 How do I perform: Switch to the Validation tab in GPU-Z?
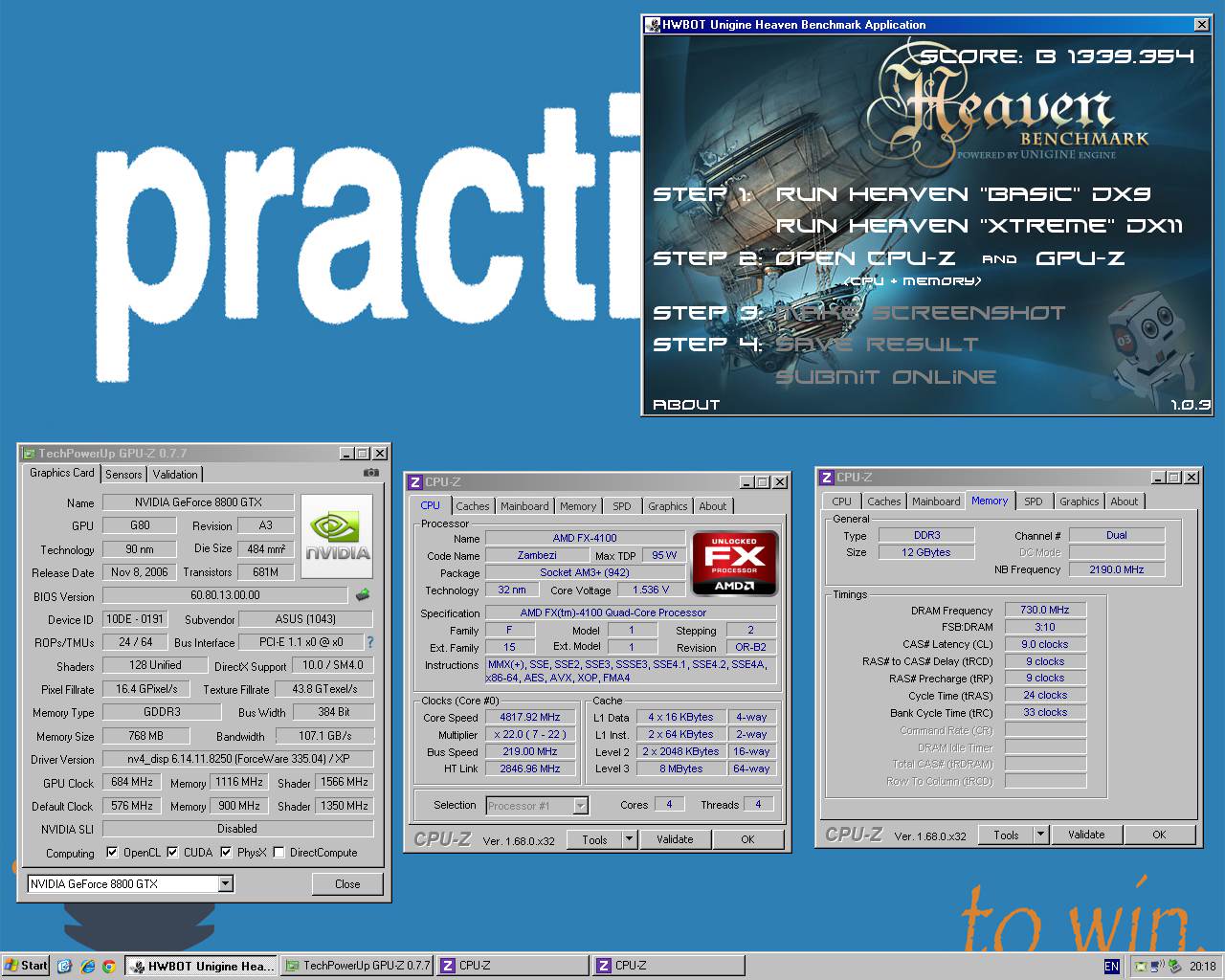(x=175, y=474)
